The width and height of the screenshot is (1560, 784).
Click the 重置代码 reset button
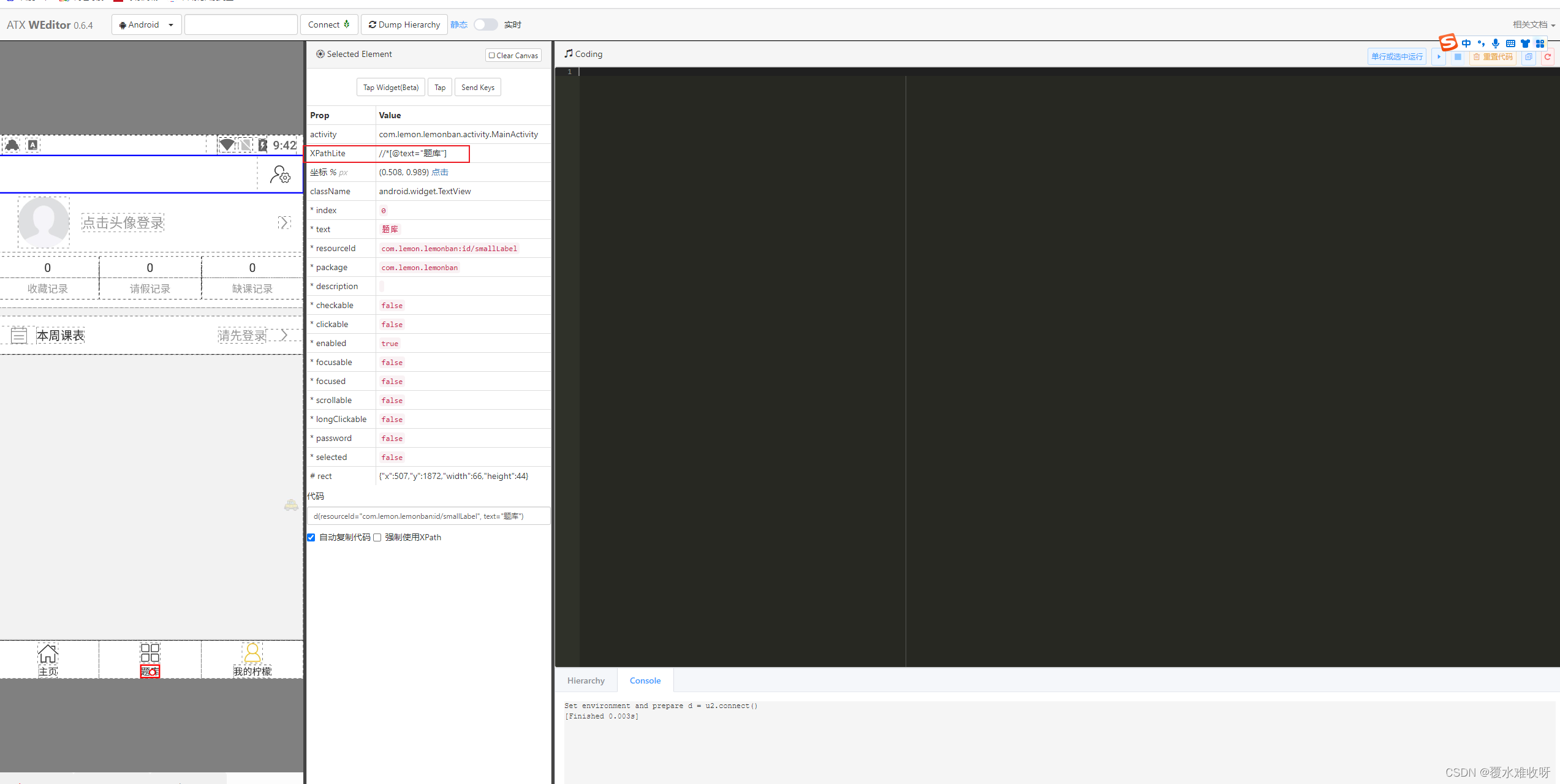(1493, 57)
